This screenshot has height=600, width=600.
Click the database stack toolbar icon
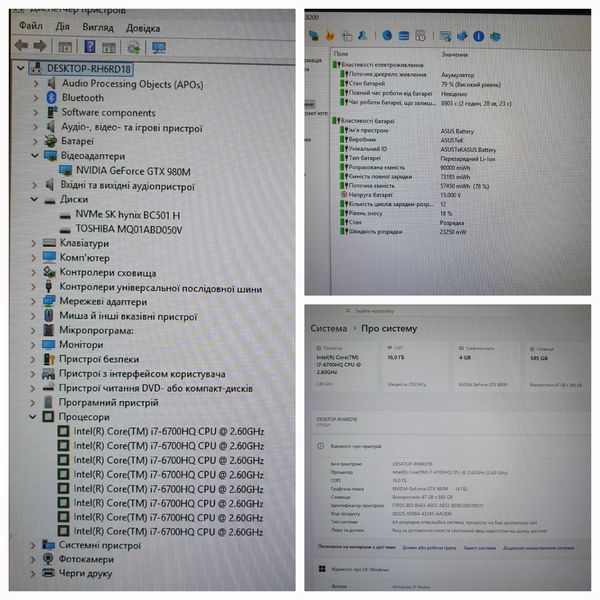[403, 36]
